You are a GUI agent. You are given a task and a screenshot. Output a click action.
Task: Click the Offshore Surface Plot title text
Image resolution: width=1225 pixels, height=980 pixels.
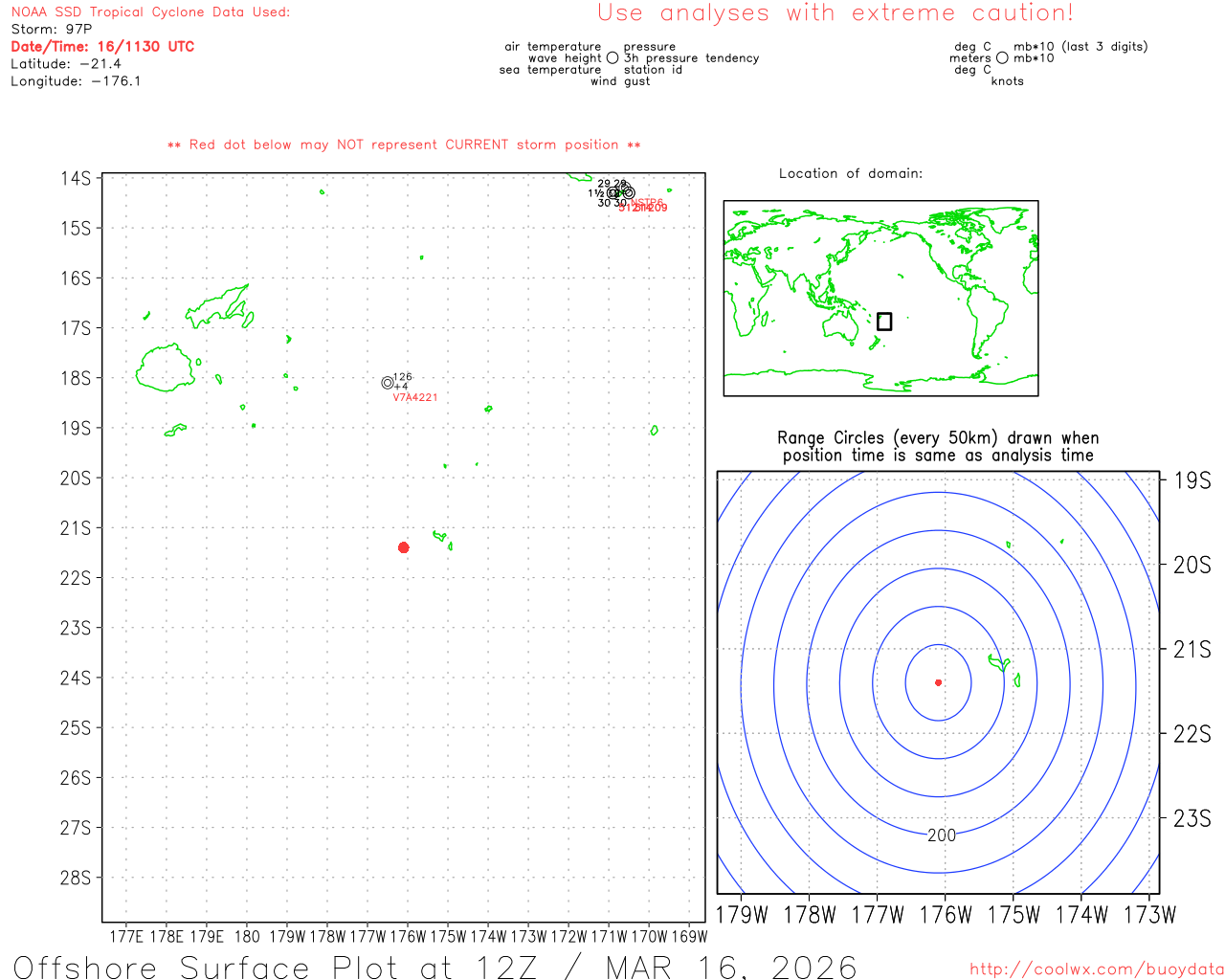tap(434, 967)
